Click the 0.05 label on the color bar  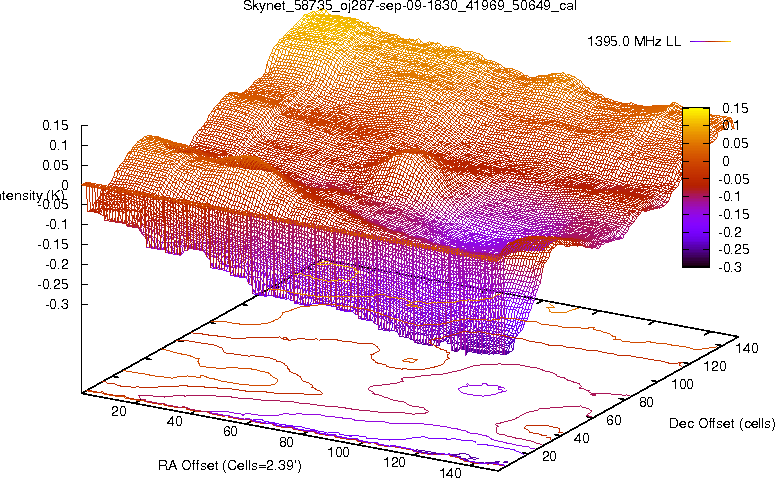click(735, 143)
